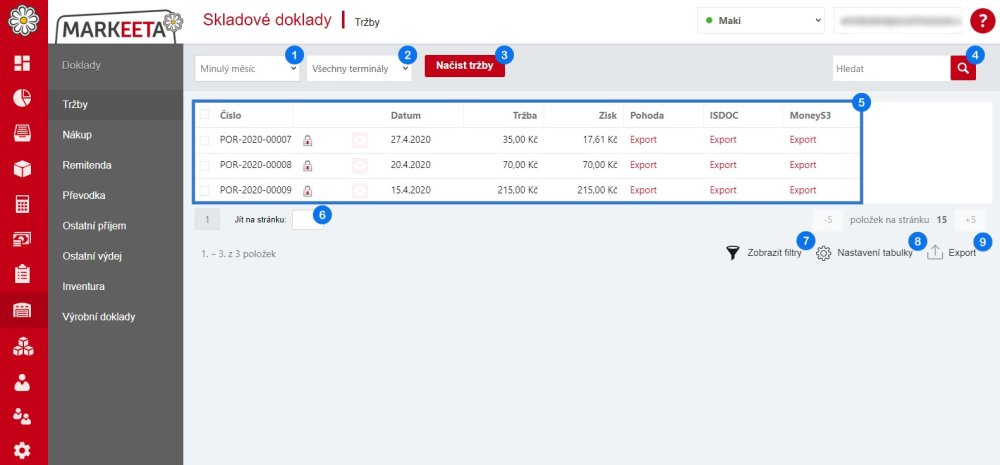Screen dimensions: 1000x465
Task: Click Pohoda Export link for POR-2020-00007
Action: (x=643, y=140)
